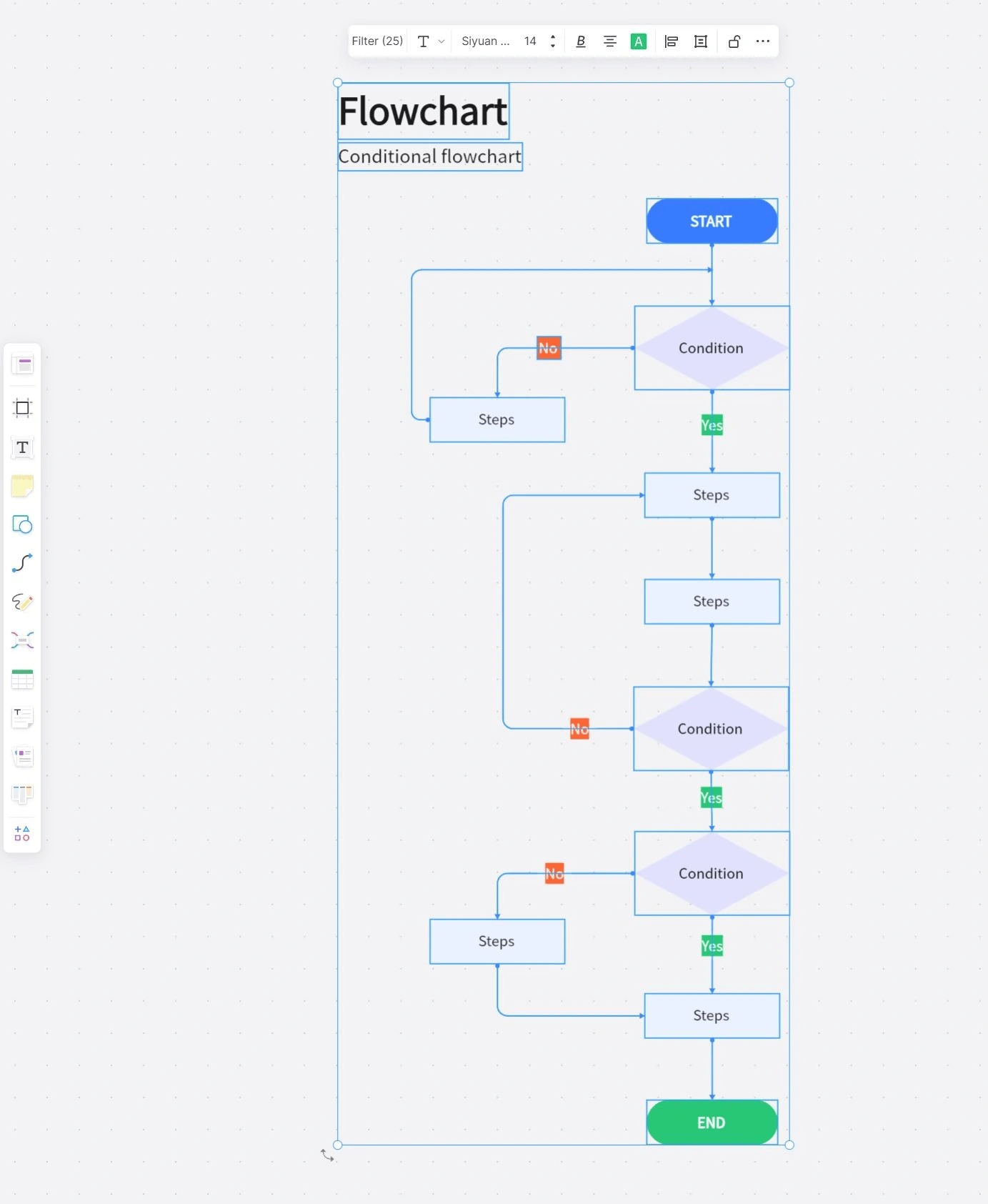The image size is (988, 1204).
Task: Click the distribute/auto-layout icon
Action: tap(701, 41)
